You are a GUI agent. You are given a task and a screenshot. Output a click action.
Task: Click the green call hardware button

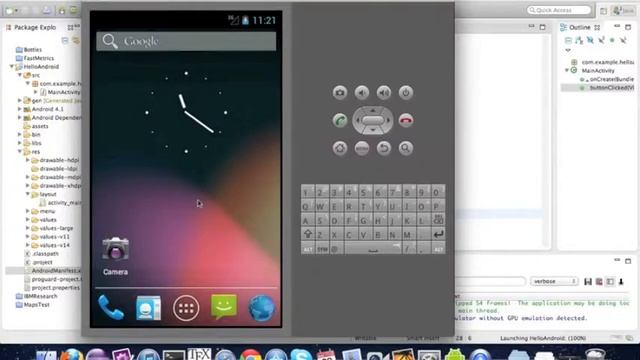340,120
